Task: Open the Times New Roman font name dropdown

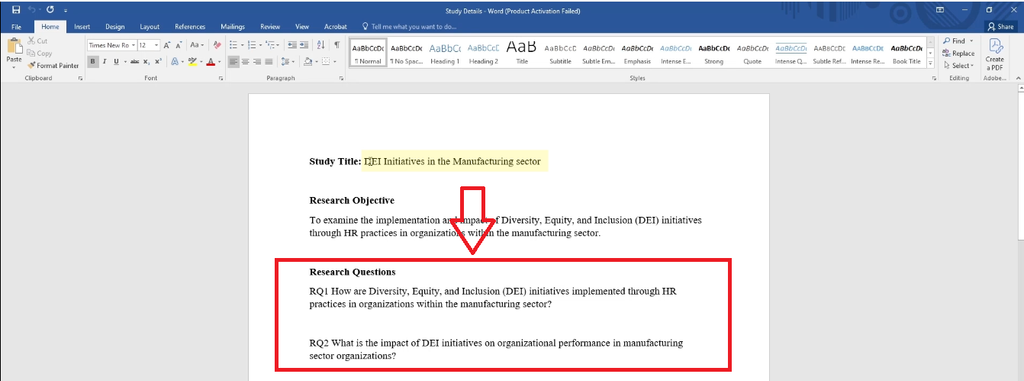Action: pos(133,45)
